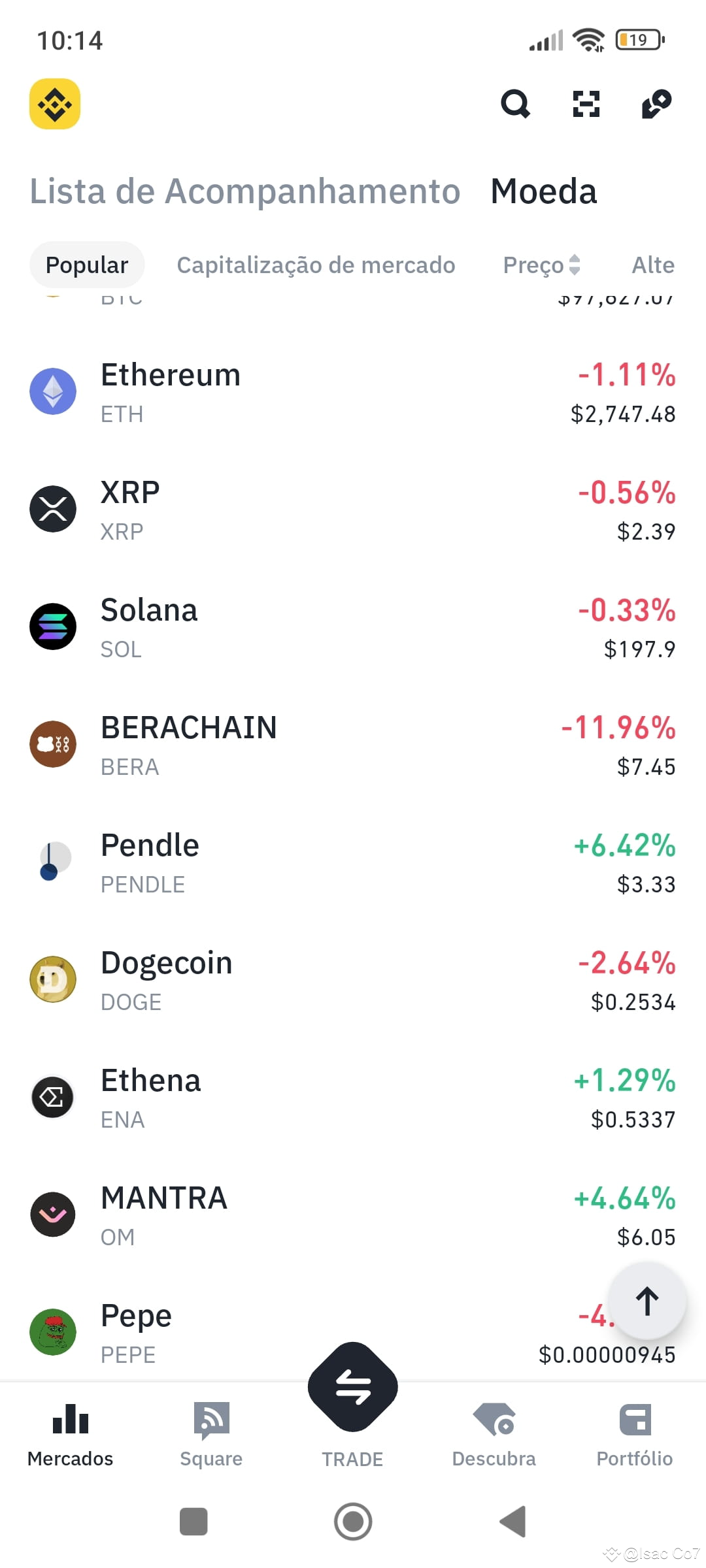Viewport: 706px width, 1568px height.
Task: Open the Ethereum ETH row
Action: (353, 392)
